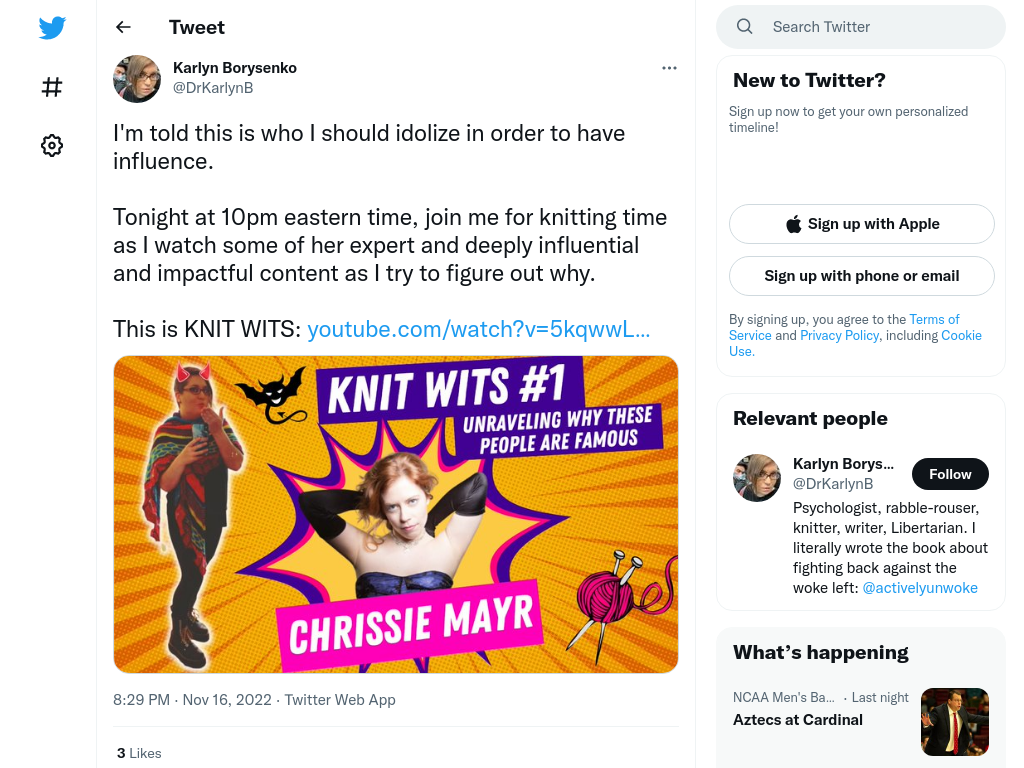The image size is (1024, 768).
Task: Click the 8:29 PM tweet timestamp
Action: 141,699
